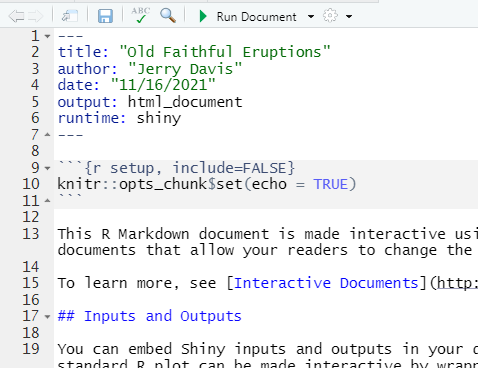Collapse Inputs and Outputs section at line 17

47,316
